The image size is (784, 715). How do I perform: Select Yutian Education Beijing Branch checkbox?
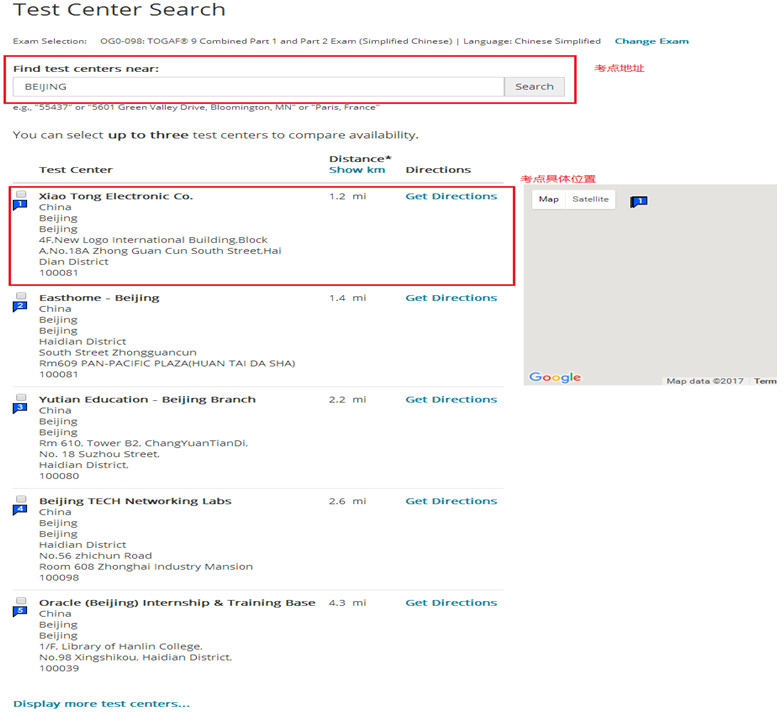(21, 397)
